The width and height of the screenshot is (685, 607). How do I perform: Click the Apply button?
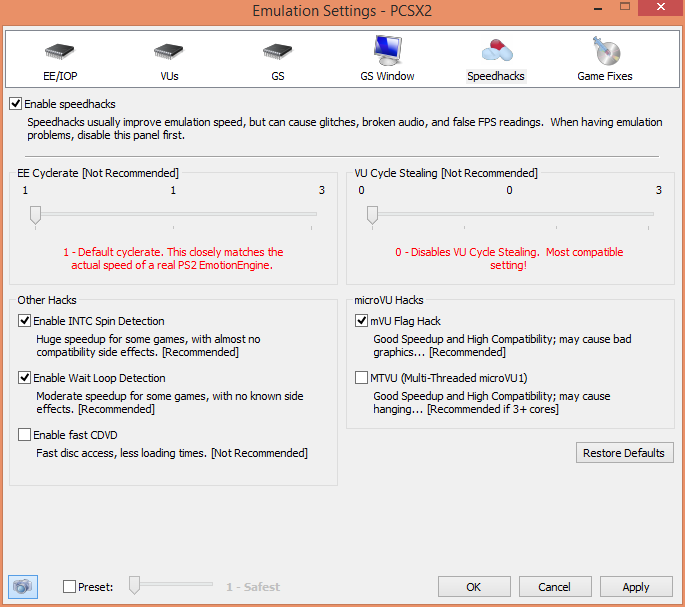tap(636, 586)
